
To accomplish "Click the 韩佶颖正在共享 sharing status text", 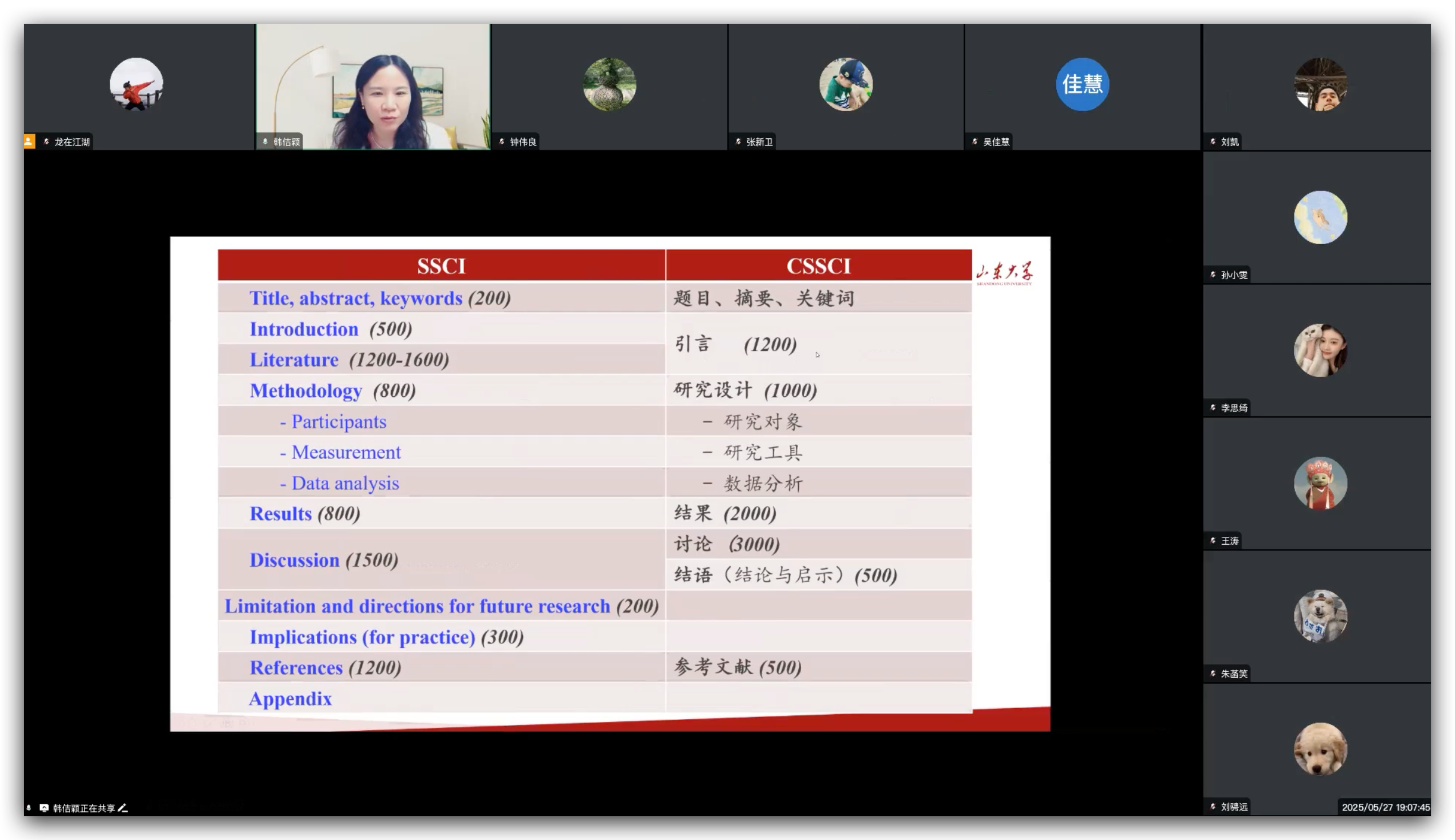I will (84, 808).
